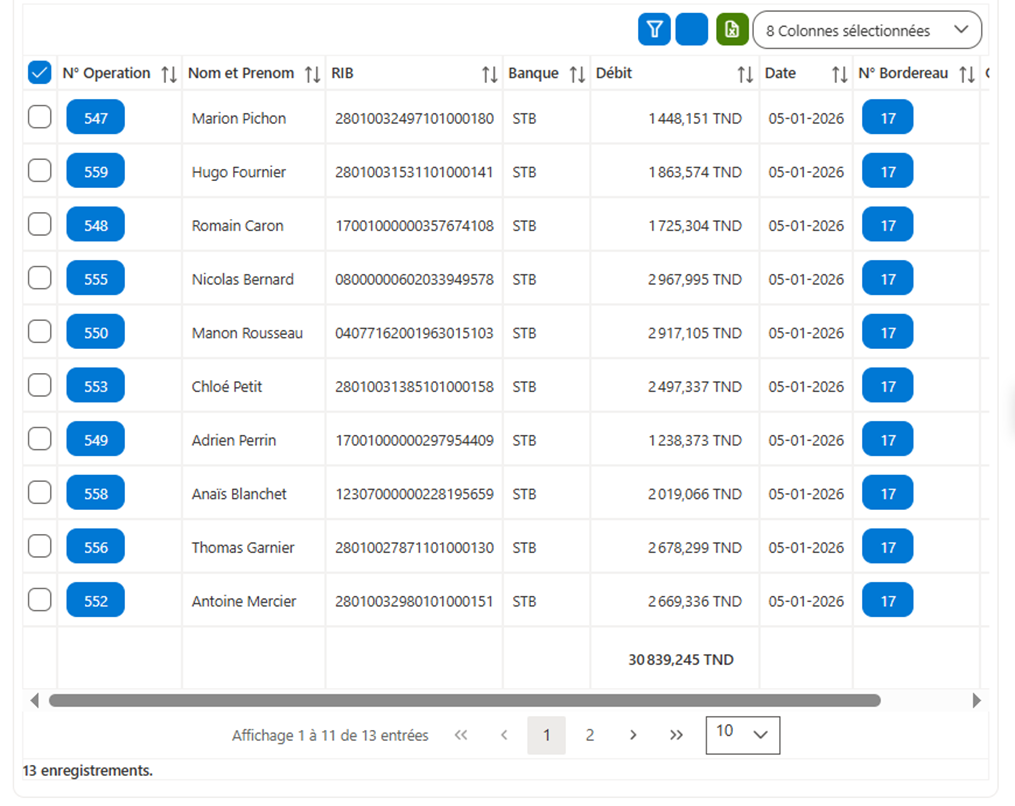Image resolution: width=1015 pixels, height=806 pixels.
Task: Sort by N° Operation column arrows
Action: pos(169,74)
